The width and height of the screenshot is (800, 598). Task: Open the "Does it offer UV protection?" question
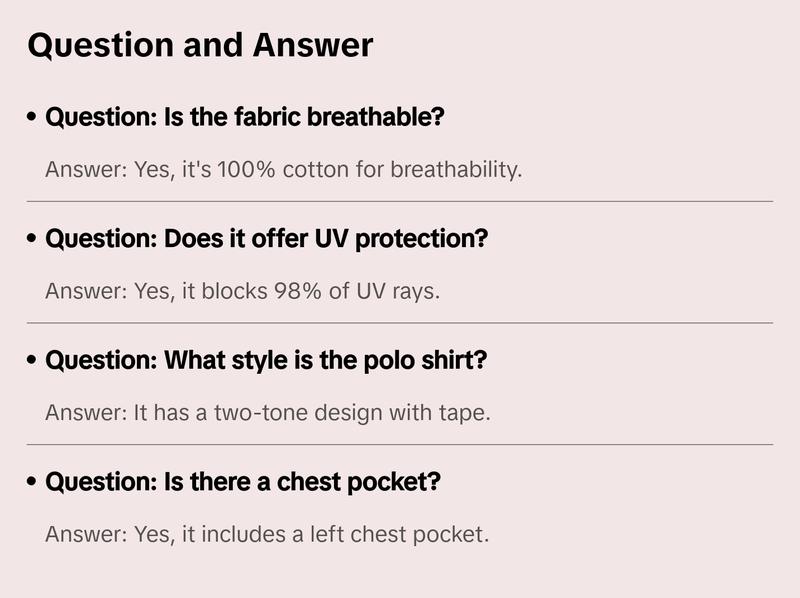(267, 239)
